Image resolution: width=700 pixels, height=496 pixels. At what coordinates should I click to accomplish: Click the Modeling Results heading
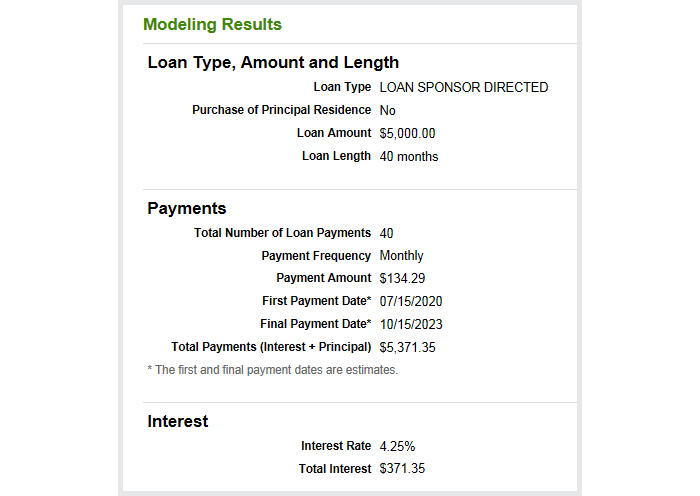[212, 25]
